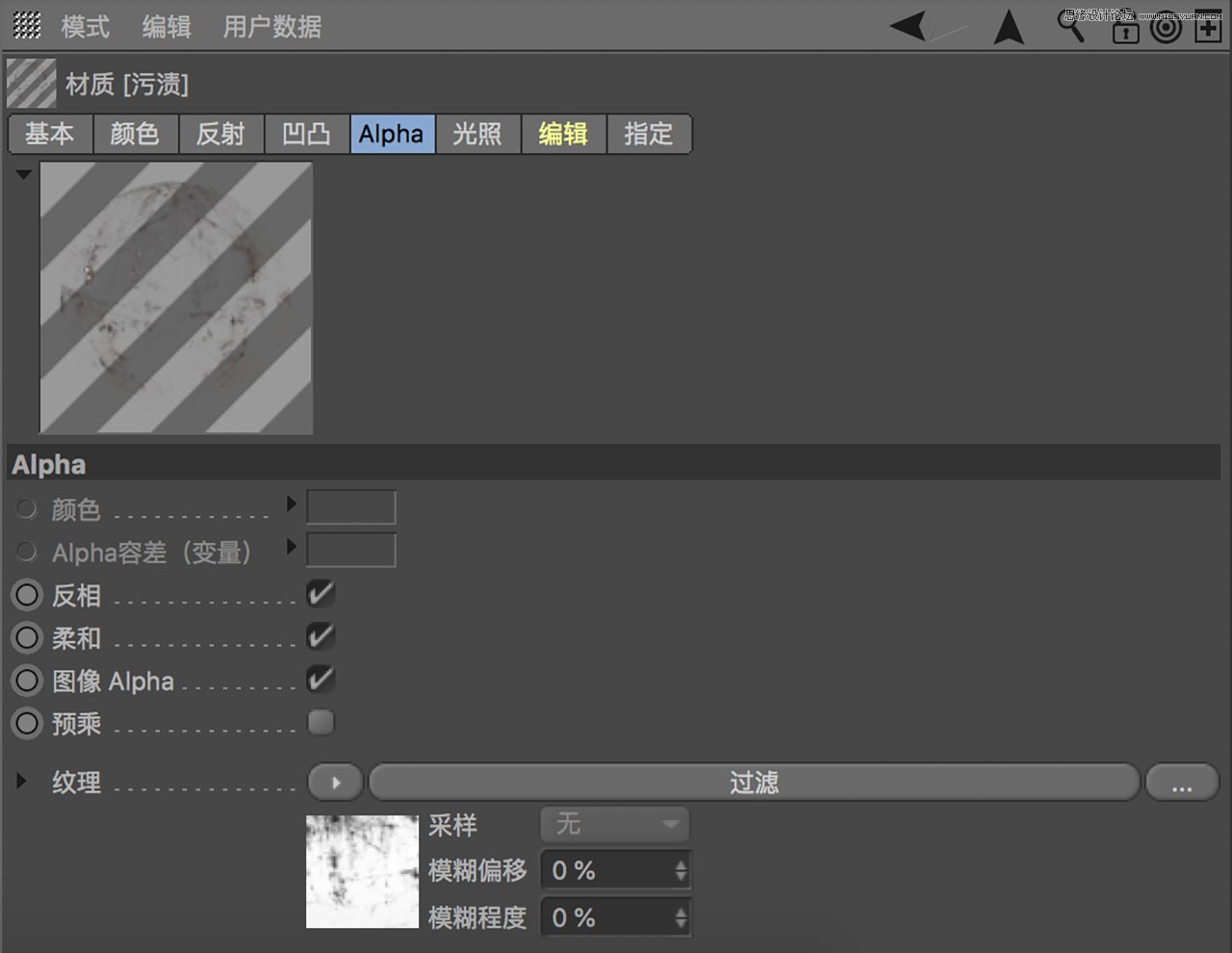Click the 模糊偏移 stepper arrows

coord(680,870)
